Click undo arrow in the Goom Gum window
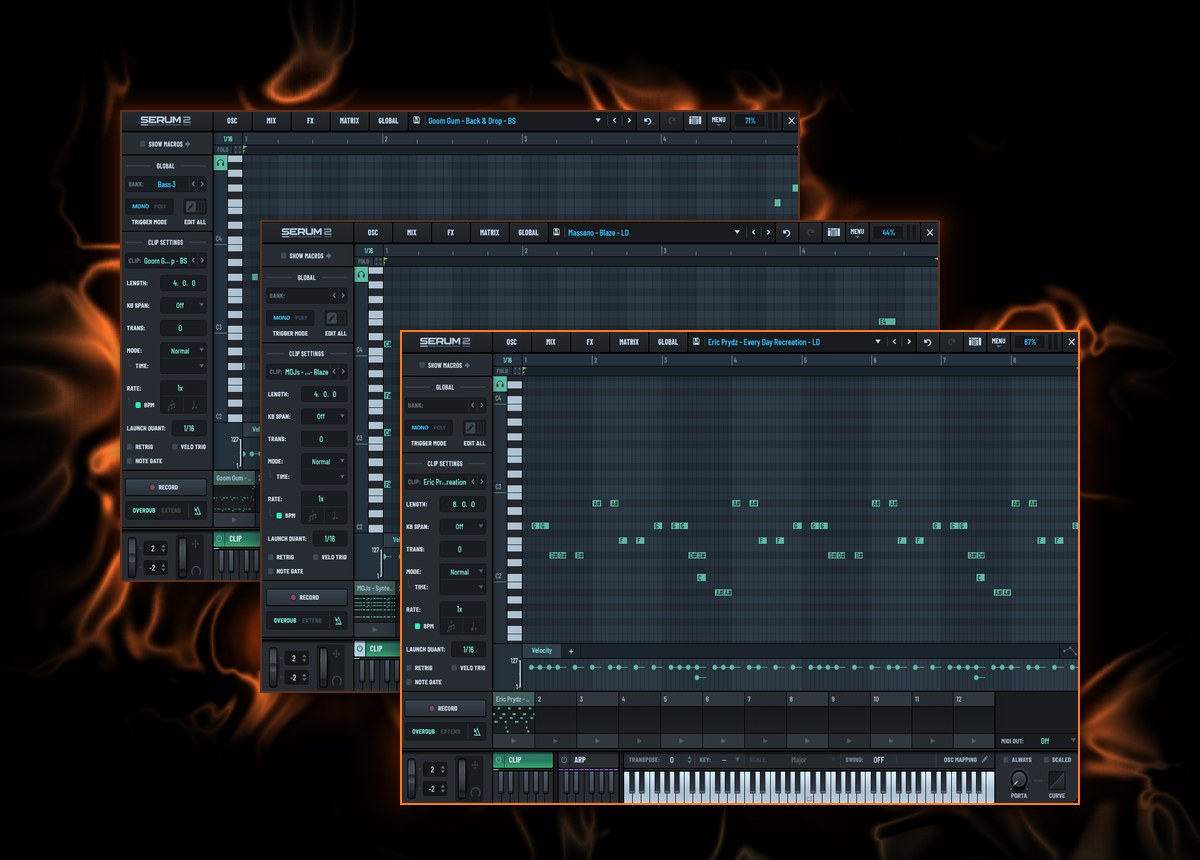The image size is (1200, 860). point(647,121)
